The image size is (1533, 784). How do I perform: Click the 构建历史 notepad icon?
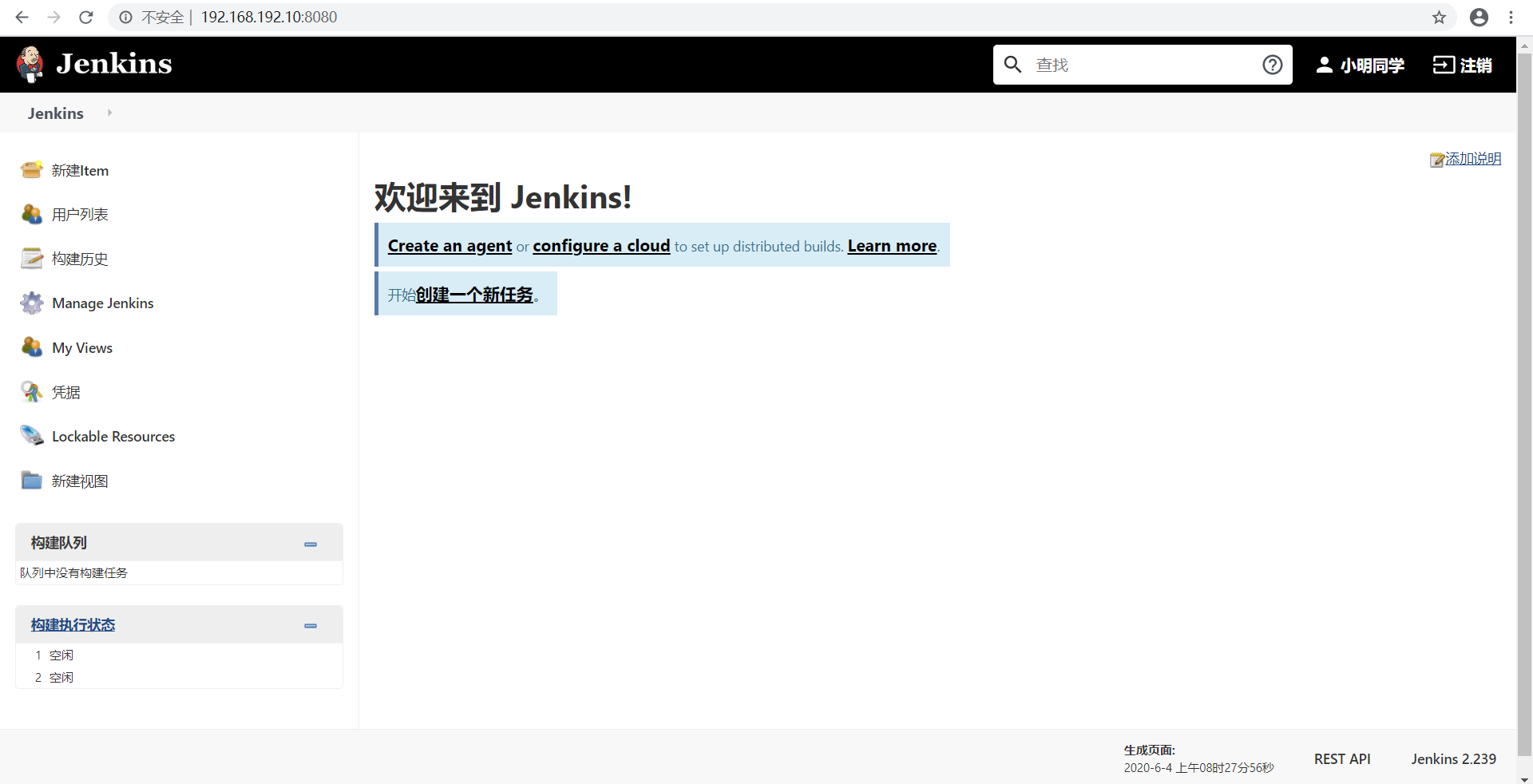click(32, 259)
